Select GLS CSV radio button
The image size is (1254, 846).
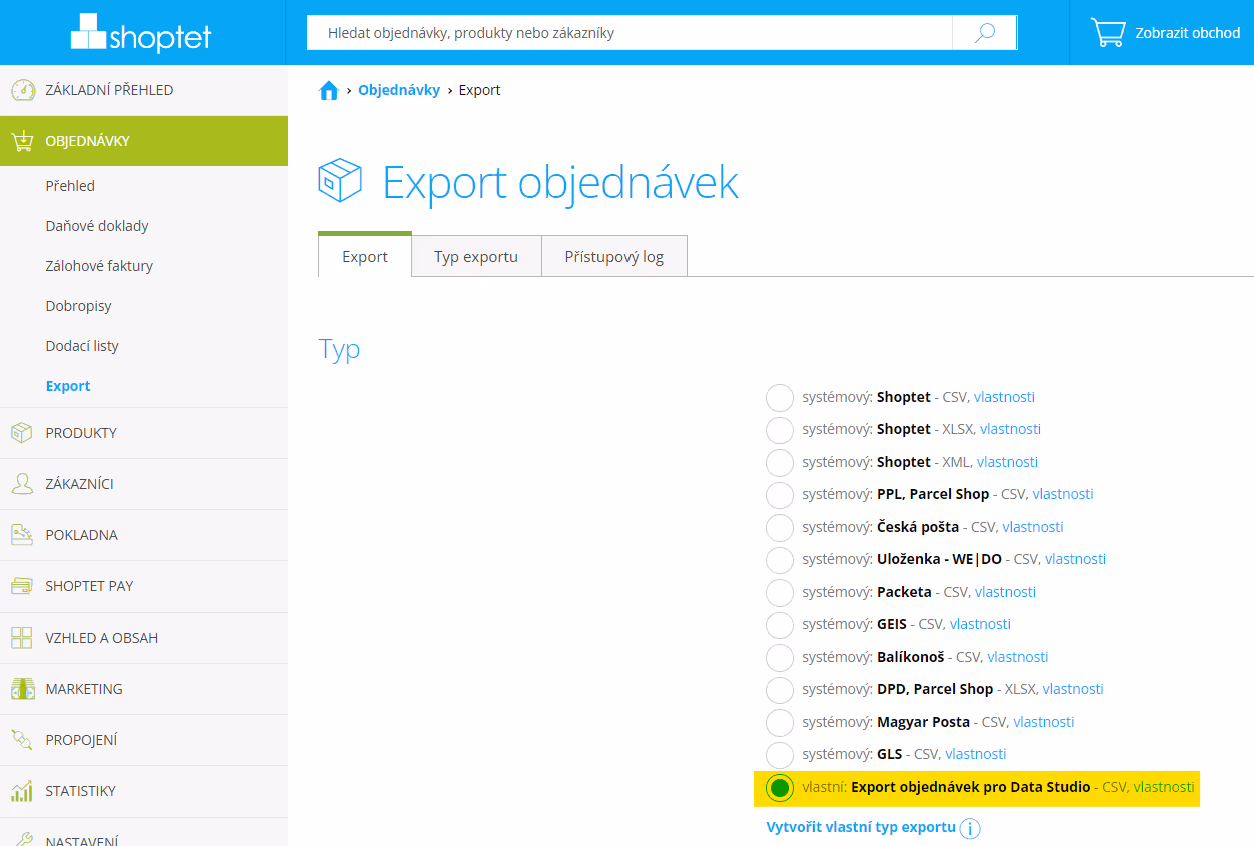(x=780, y=754)
